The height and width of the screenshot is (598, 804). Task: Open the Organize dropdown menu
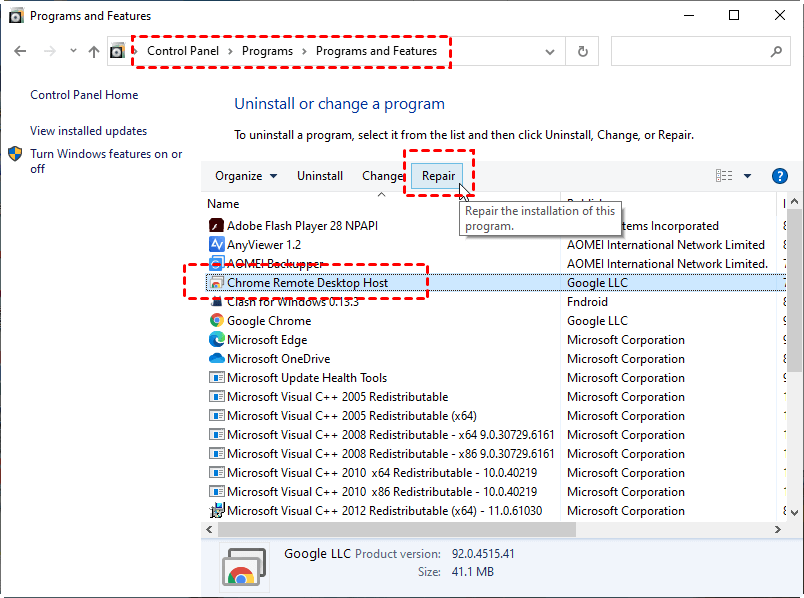pos(246,176)
